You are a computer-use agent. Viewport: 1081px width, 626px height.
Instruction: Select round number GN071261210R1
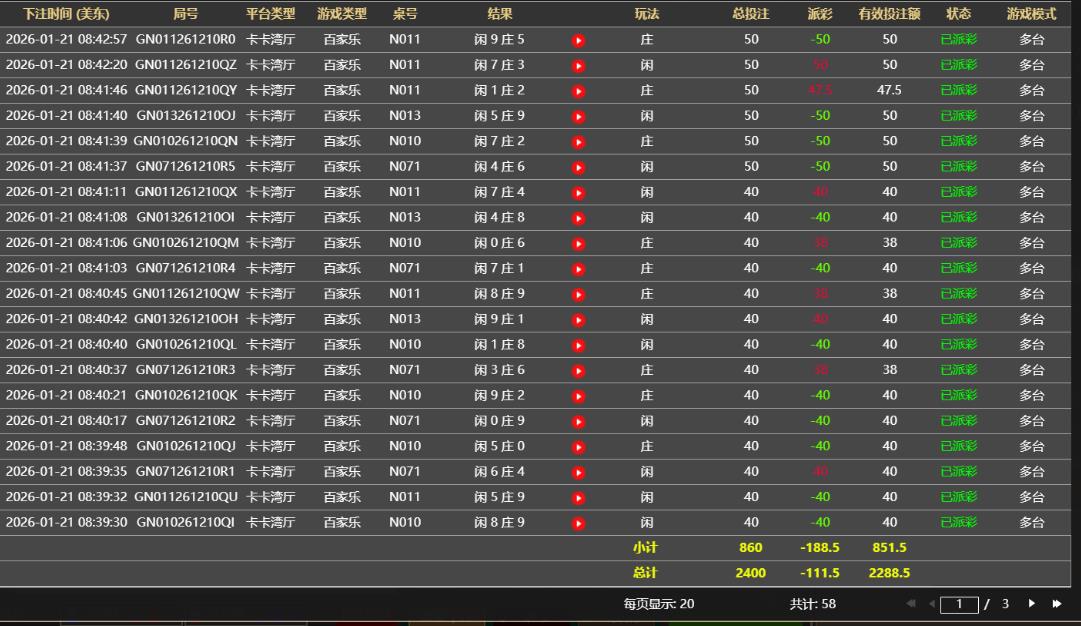point(186,471)
